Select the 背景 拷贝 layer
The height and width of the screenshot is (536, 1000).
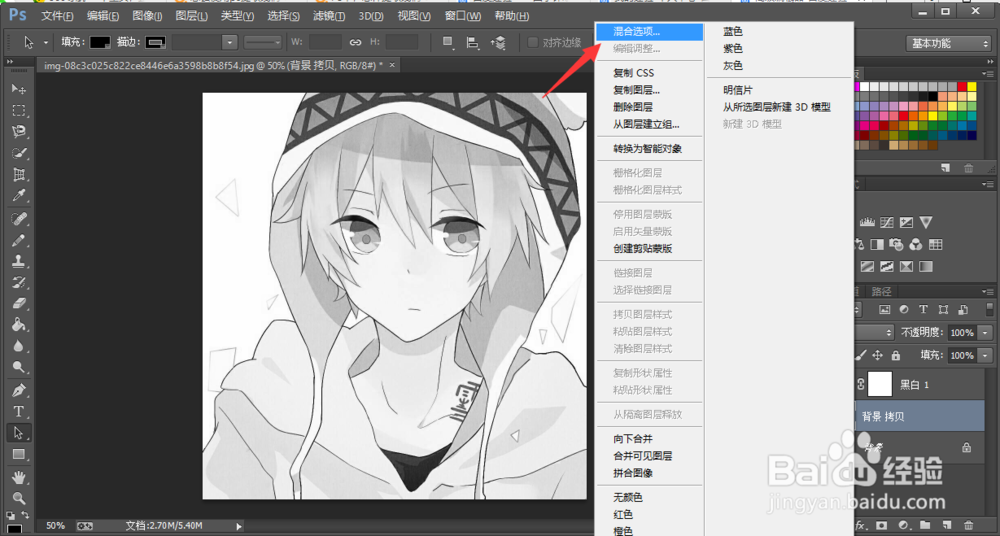pos(919,416)
